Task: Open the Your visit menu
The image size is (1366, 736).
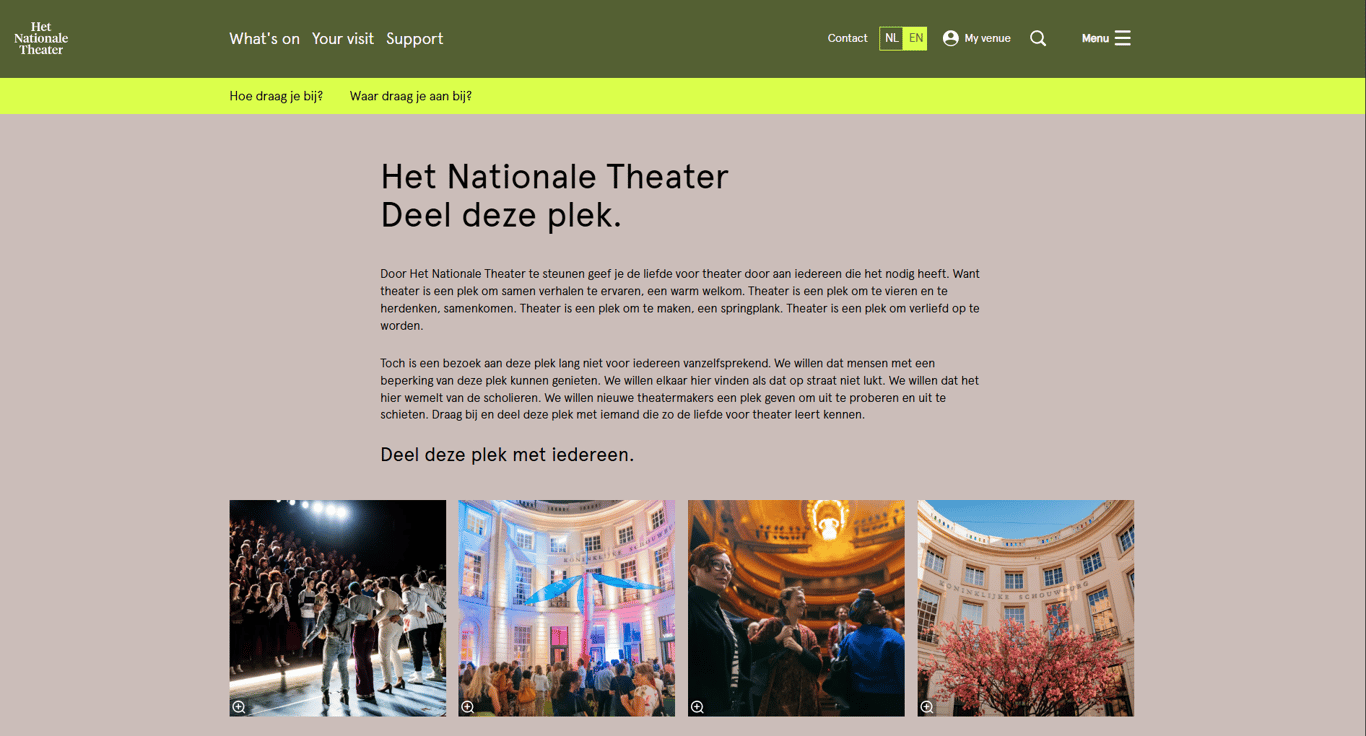Action: point(343,38)
